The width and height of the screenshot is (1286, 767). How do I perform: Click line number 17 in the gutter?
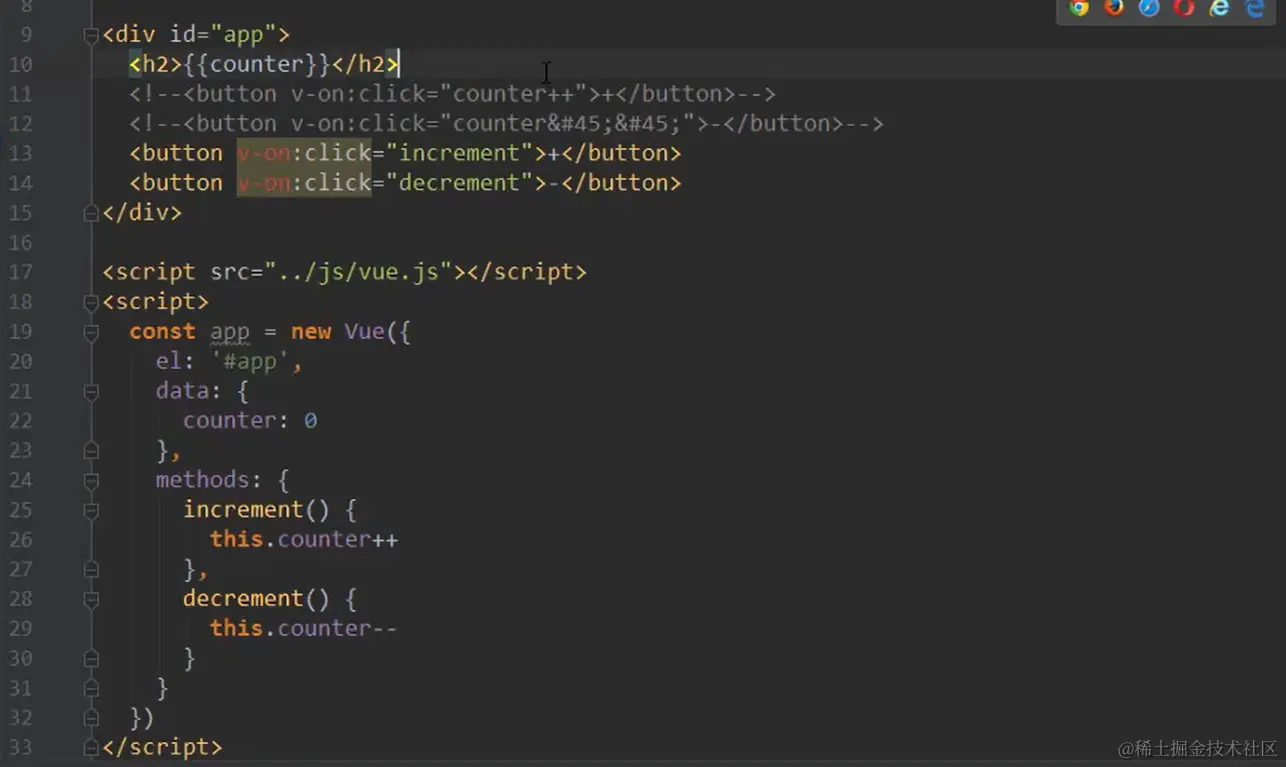pyautogui.click(x=21, y=272)
